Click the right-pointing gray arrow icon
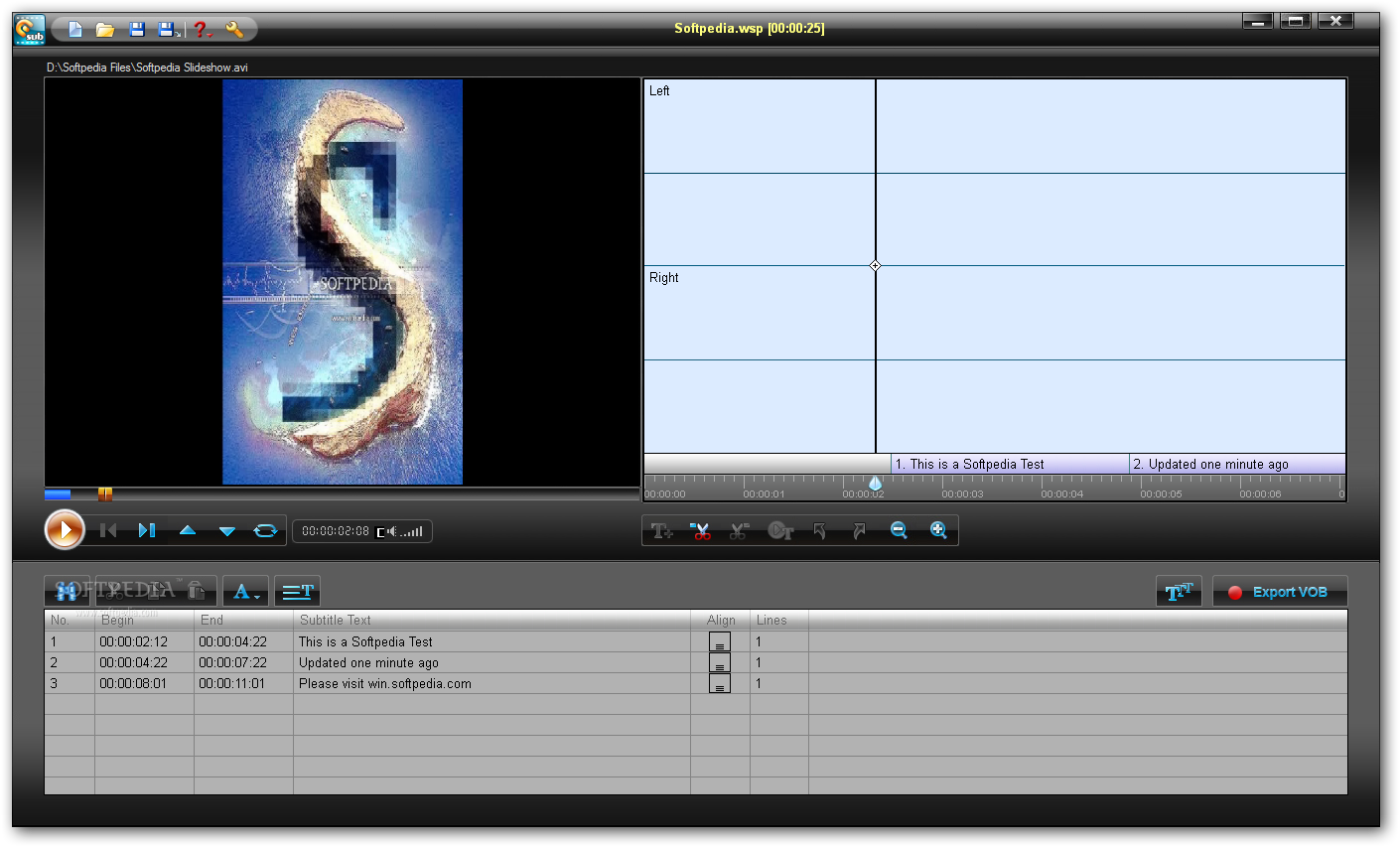The height and width of the screenshot is (847, 1400). (859, 531)
